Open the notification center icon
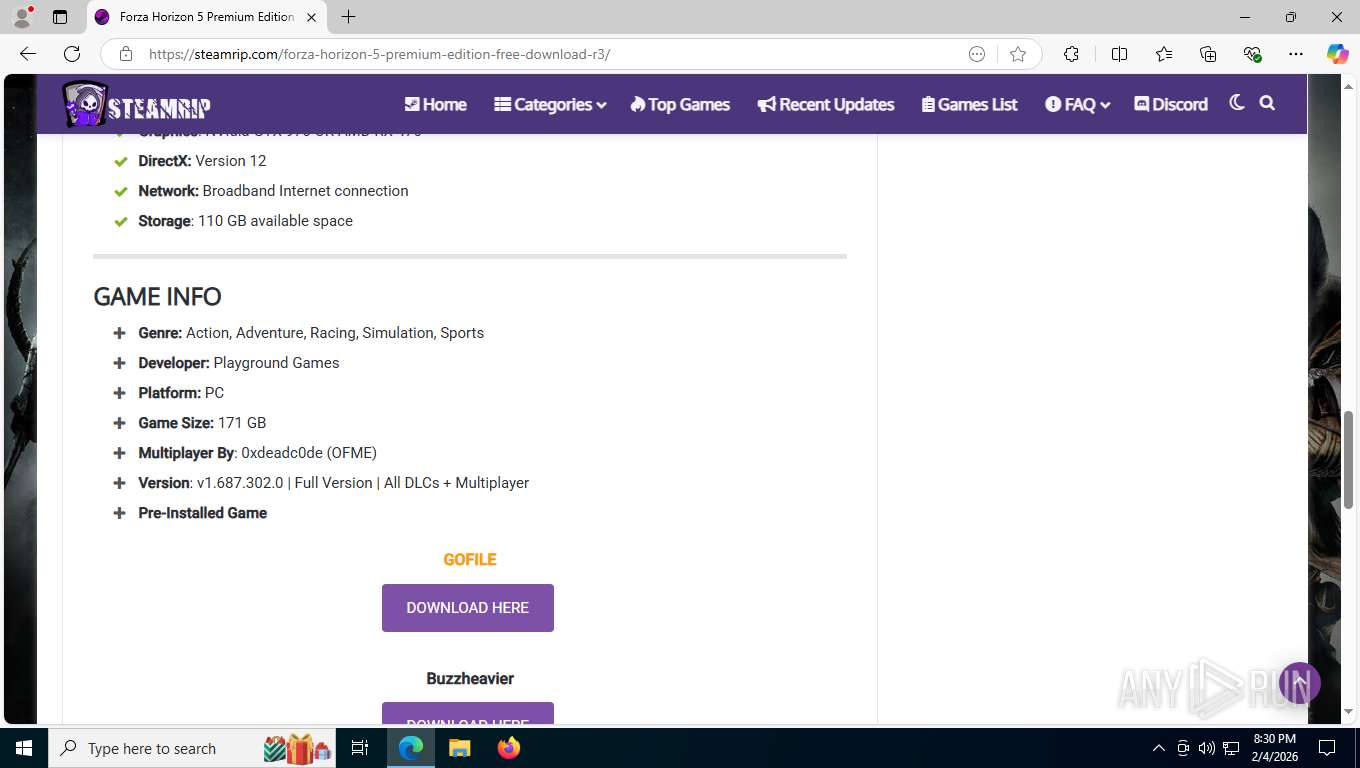 click(x=1327, y=748)
